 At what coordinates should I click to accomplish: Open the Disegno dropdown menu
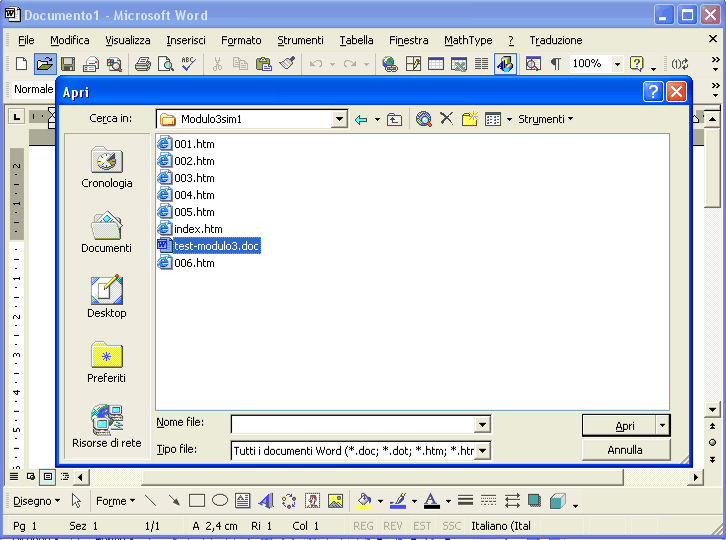(x=37, y=501)
